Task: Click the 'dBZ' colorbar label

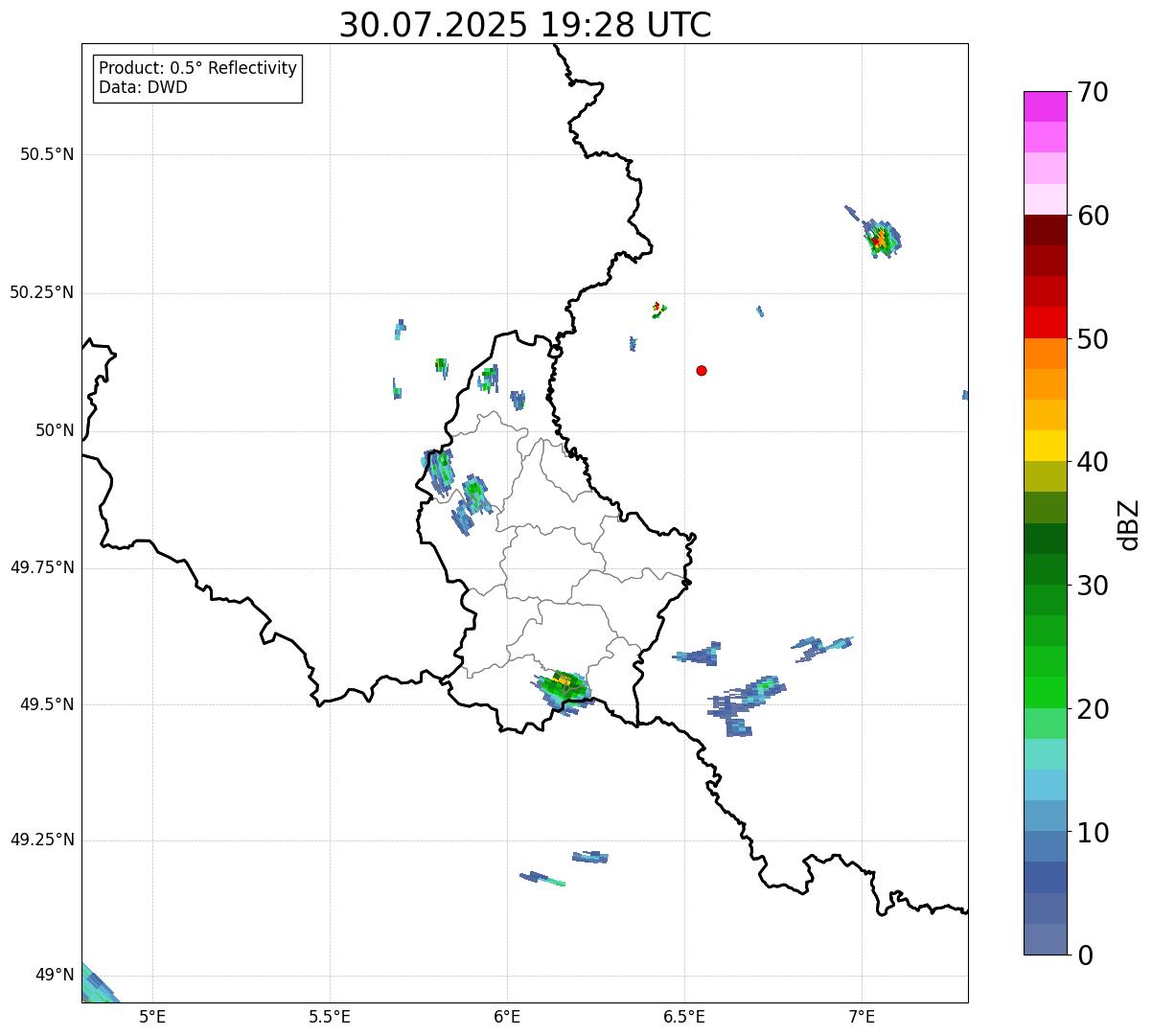Action: click(1129, 523)
